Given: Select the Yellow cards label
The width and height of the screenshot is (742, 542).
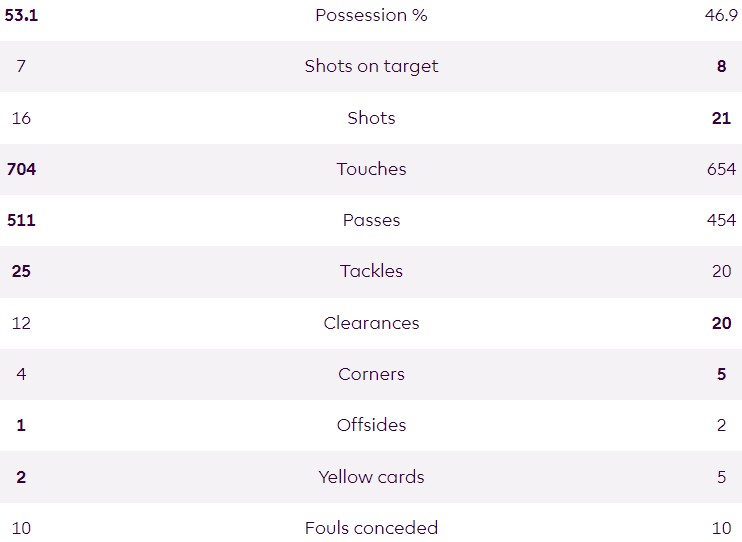Looking at the screenshot, I should click(x=371, y=477).
